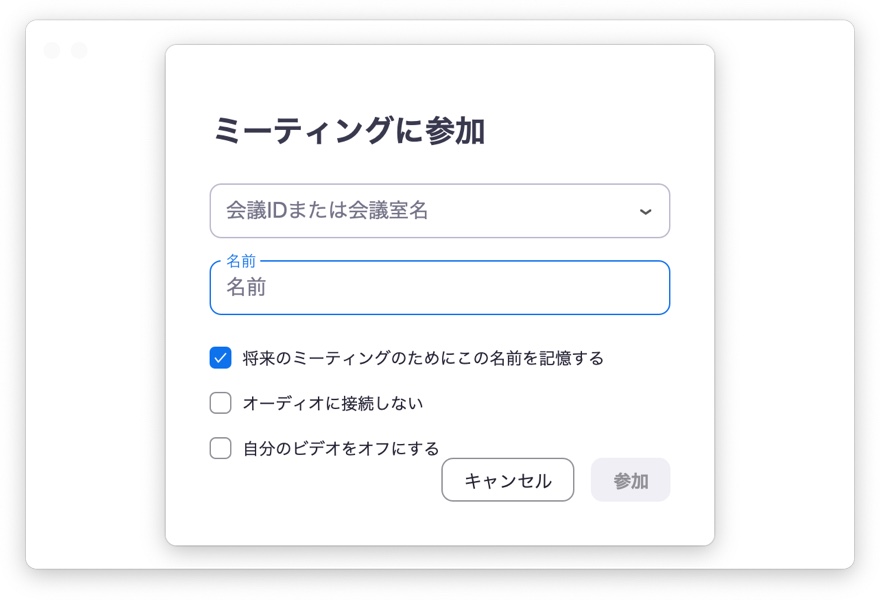This screenshot has width=880, height=600.
Task: Enable the オーディオに接続しない checkbox
Action: click(x=221, y=403)
